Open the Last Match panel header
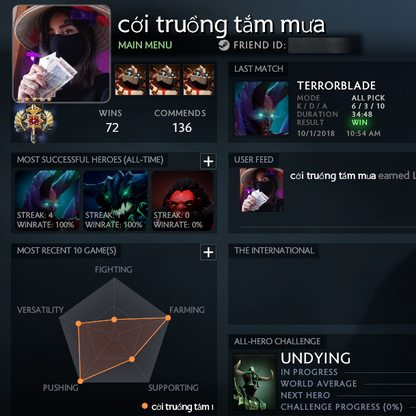This screenshot has width=416, height=416. pyautogui.click(x=259, y=69)
